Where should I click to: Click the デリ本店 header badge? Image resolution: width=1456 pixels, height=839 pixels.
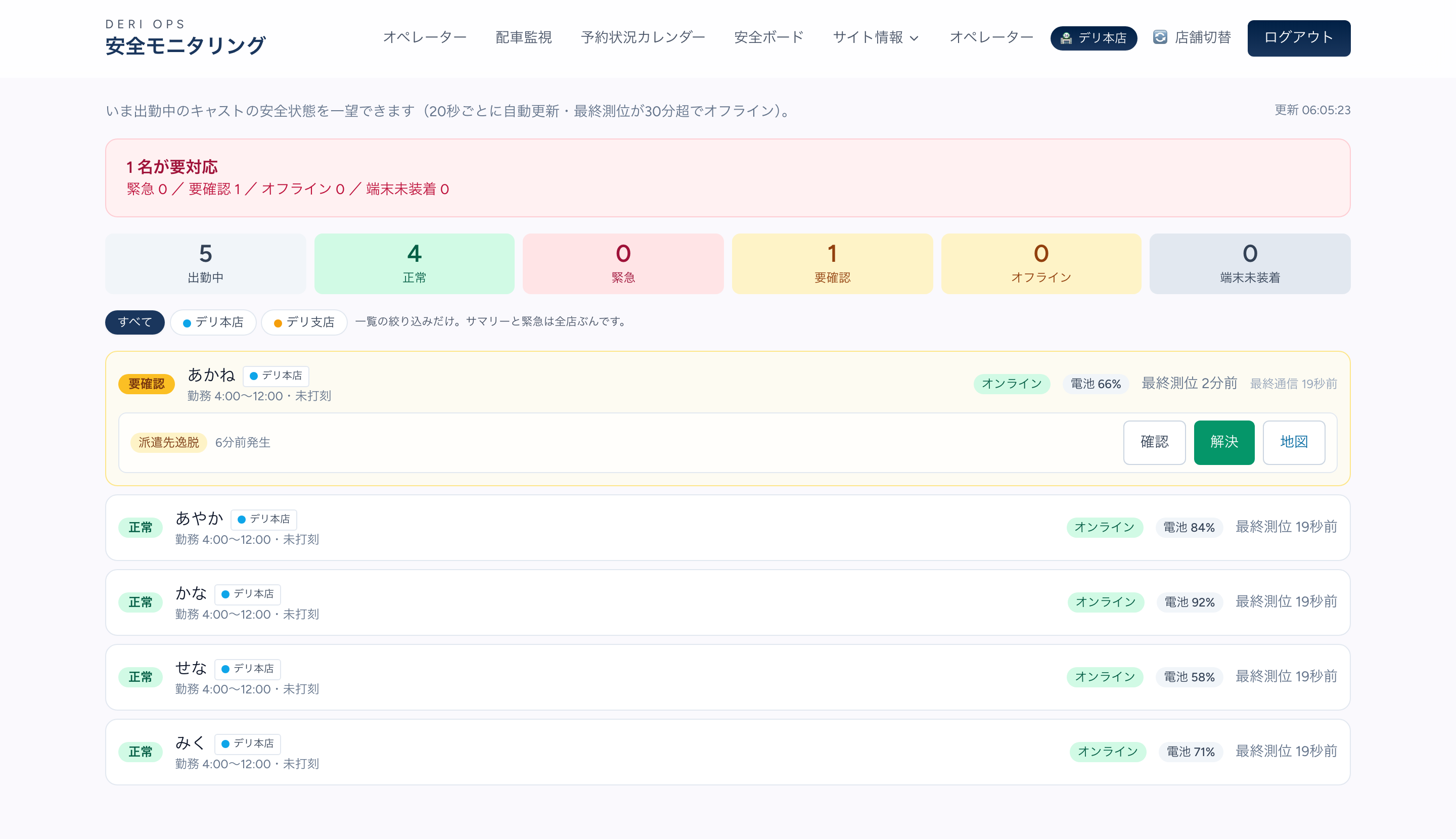coord(1093,38)
